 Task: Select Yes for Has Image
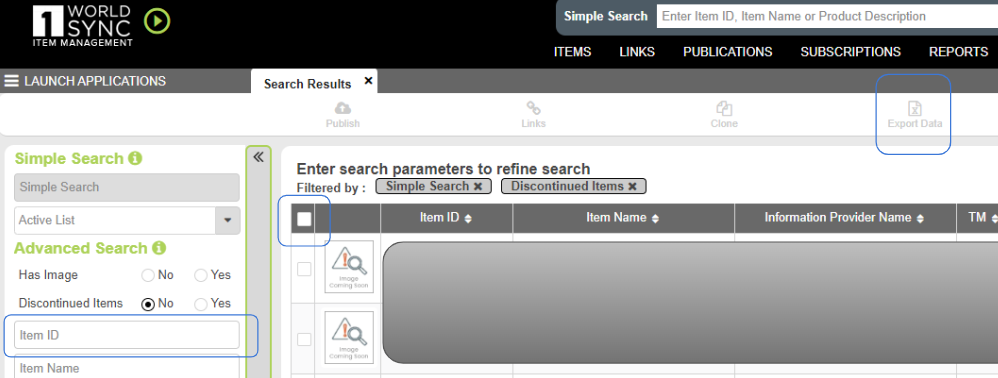click(x=200, y=276)
